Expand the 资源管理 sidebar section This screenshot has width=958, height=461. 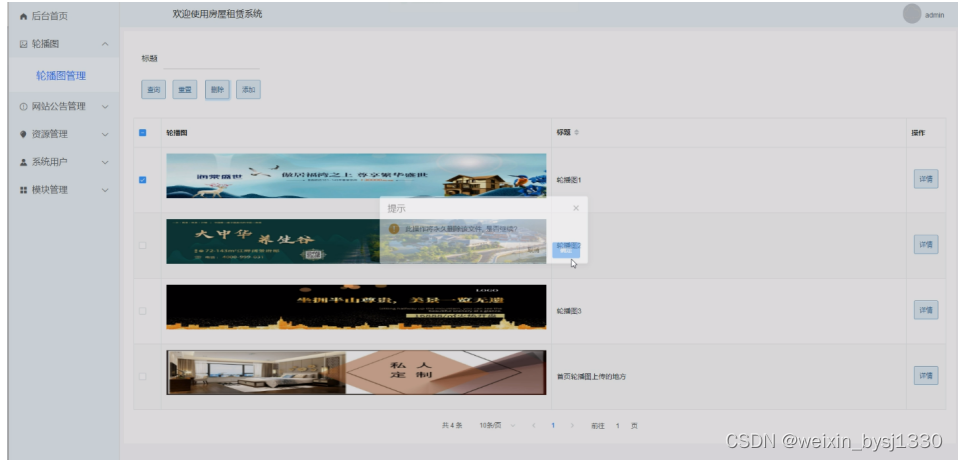pyautogui.click(x=64, y=134)
